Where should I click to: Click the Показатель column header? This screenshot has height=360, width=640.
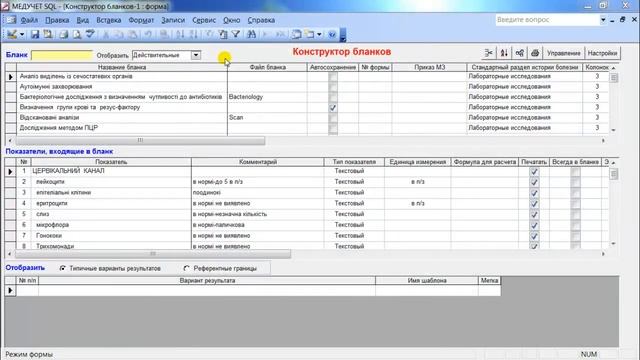click(x=111, y=162)
